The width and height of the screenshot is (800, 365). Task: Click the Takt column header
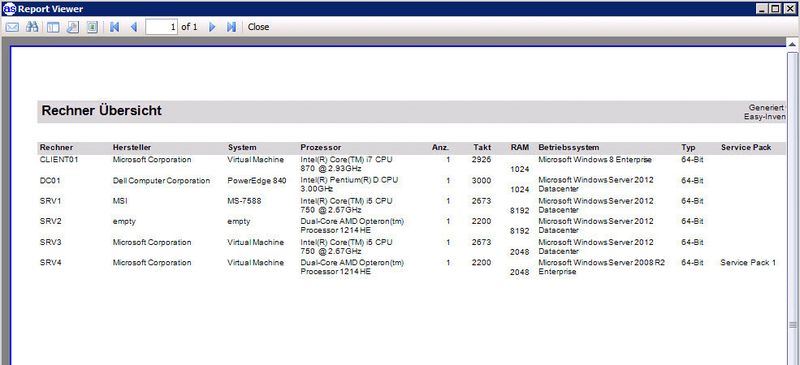click(482, 148)
